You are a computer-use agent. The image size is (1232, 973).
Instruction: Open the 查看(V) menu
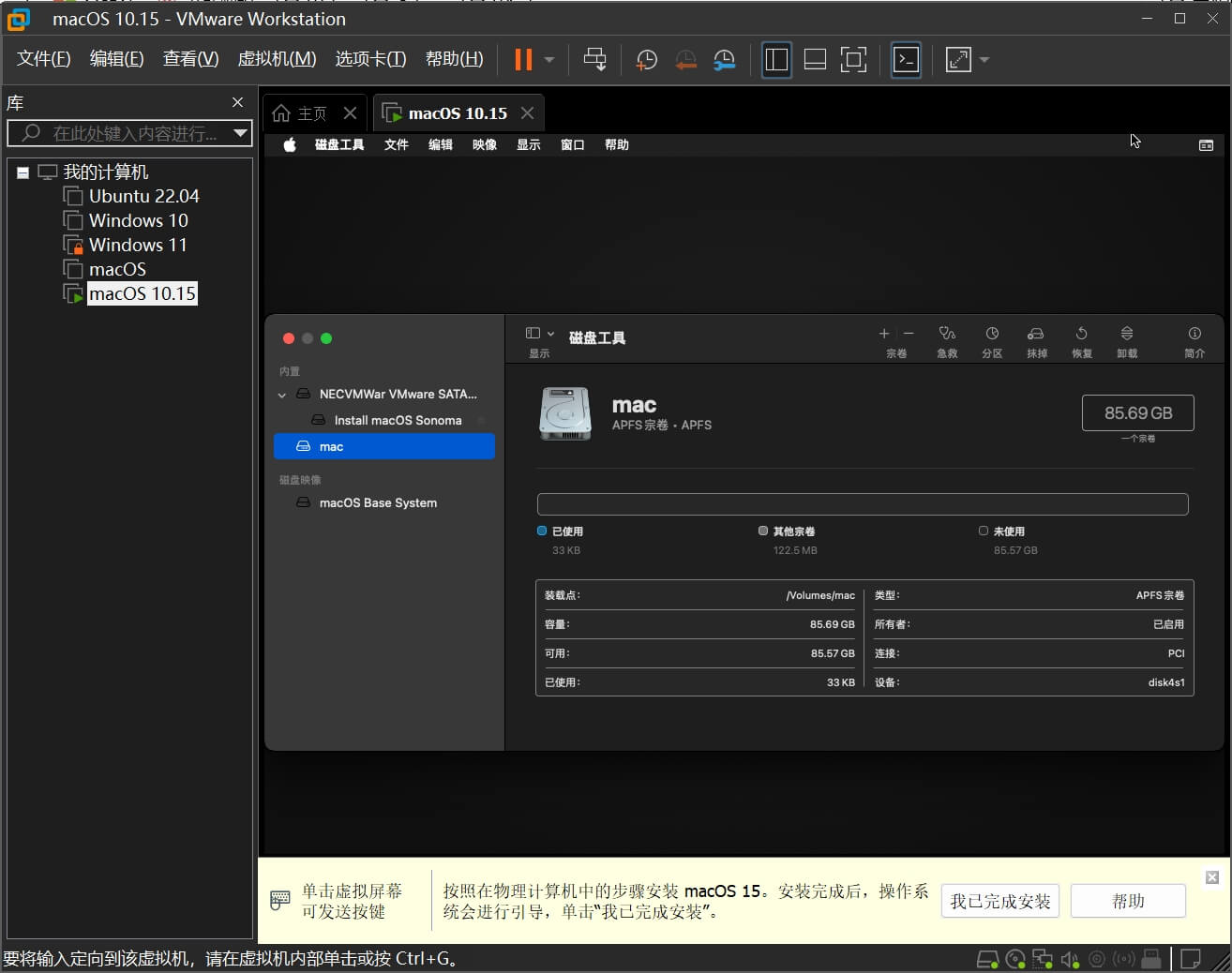click(x=191, y=59)
